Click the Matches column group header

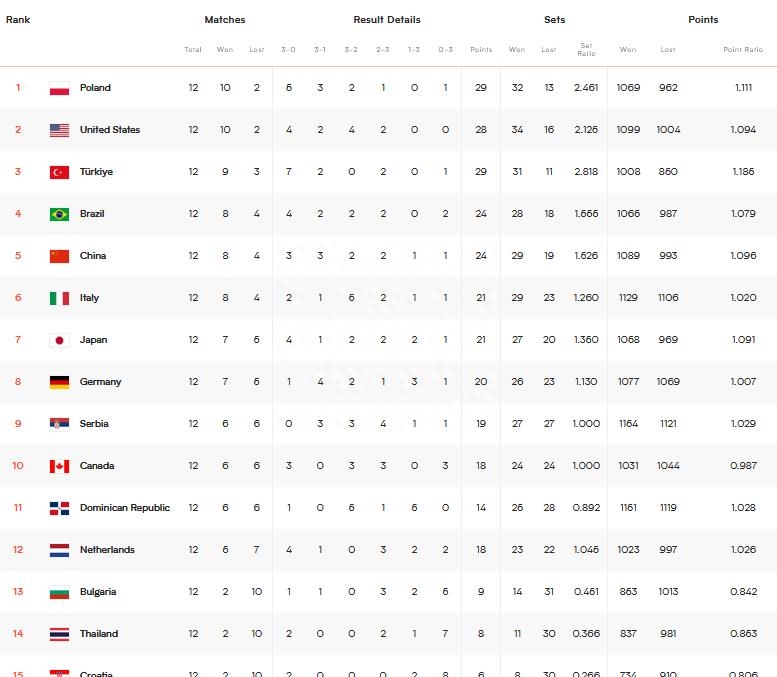pyautogui.click(x=225, y=20)
